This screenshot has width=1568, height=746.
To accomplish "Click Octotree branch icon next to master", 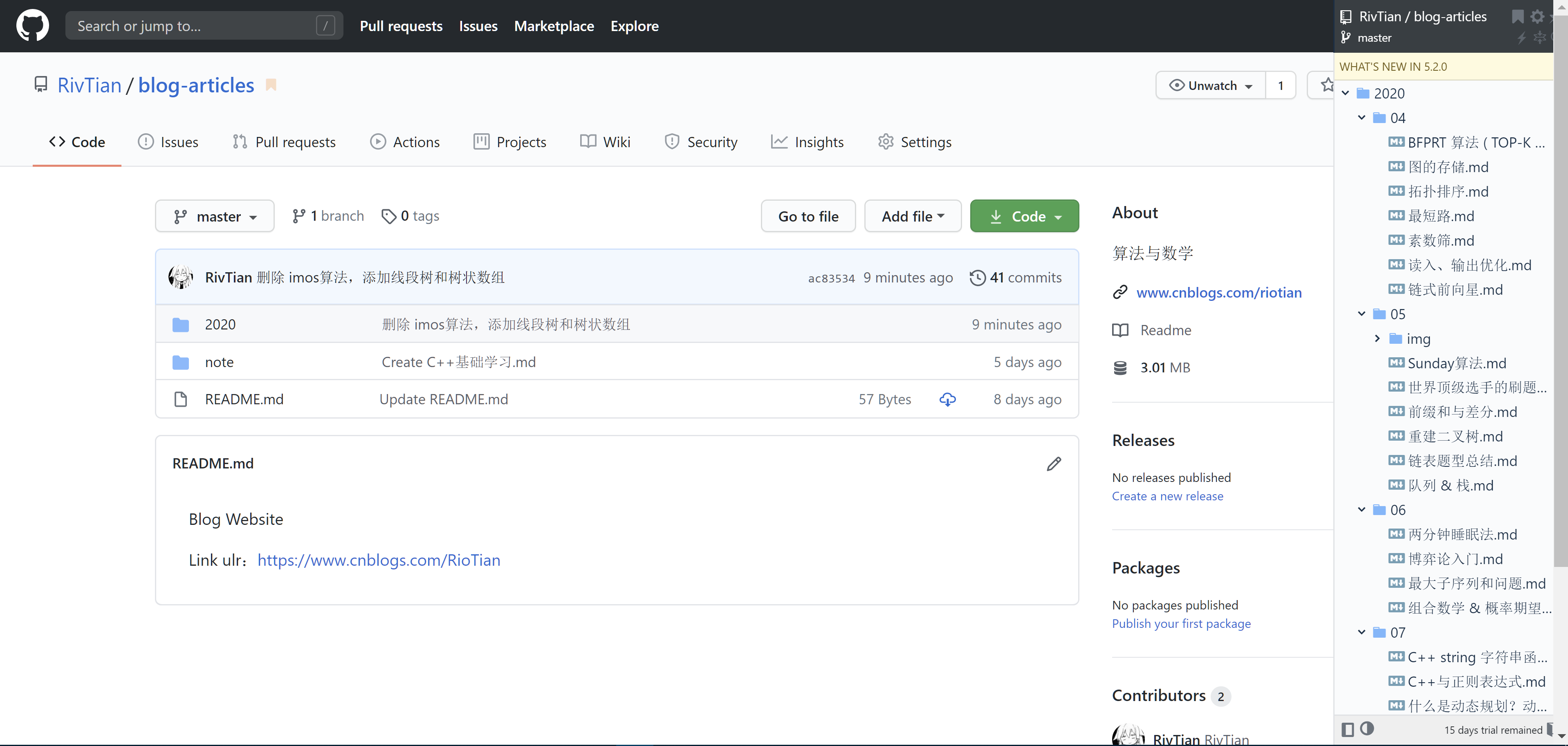I will click(1346, 38).
